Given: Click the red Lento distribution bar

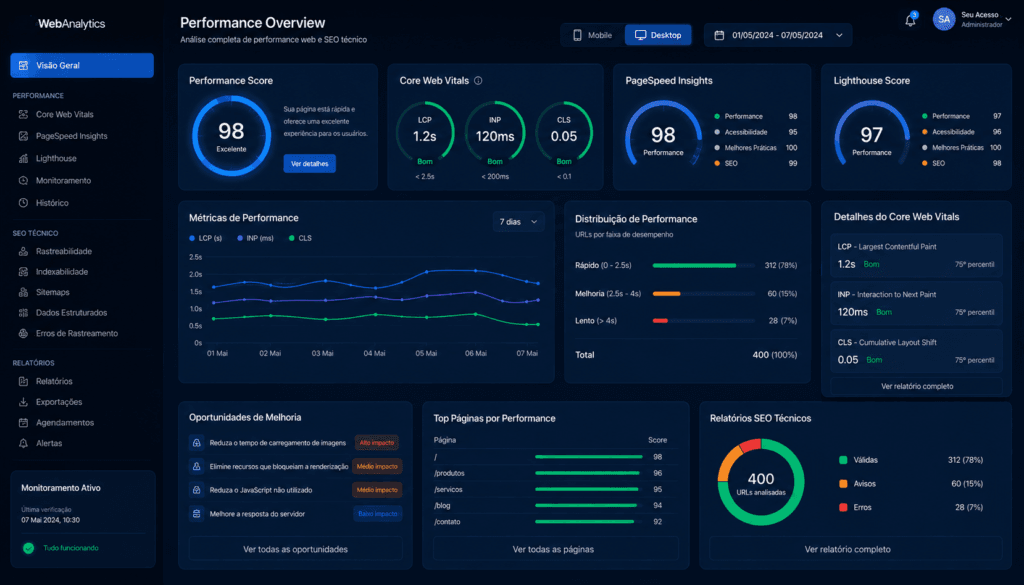Looking at the screenshot, I should [660, 321].
